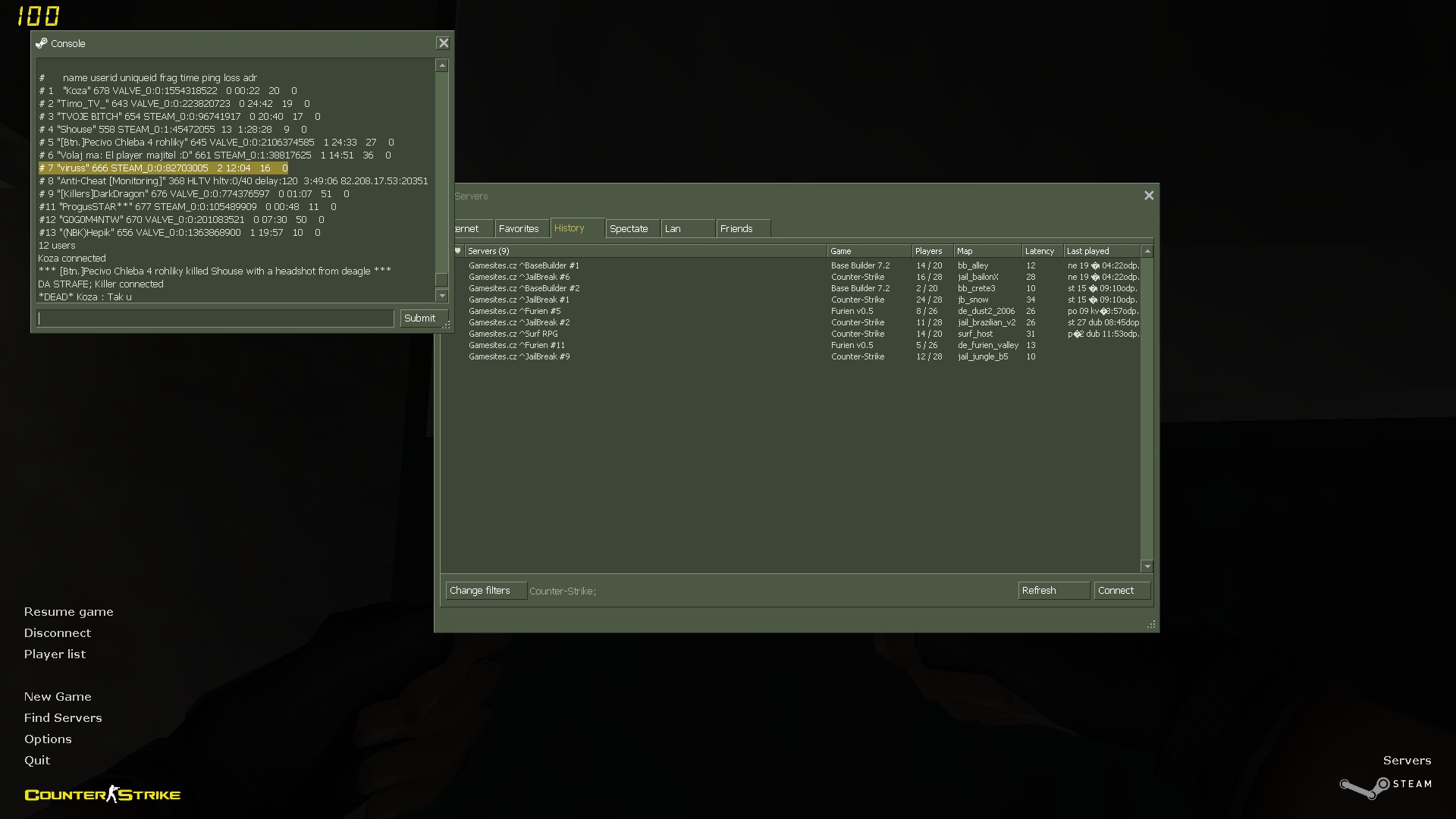Viewport: 1456px width, 819px height.
Task: Open the Friends tab
Action: point(743,228)
